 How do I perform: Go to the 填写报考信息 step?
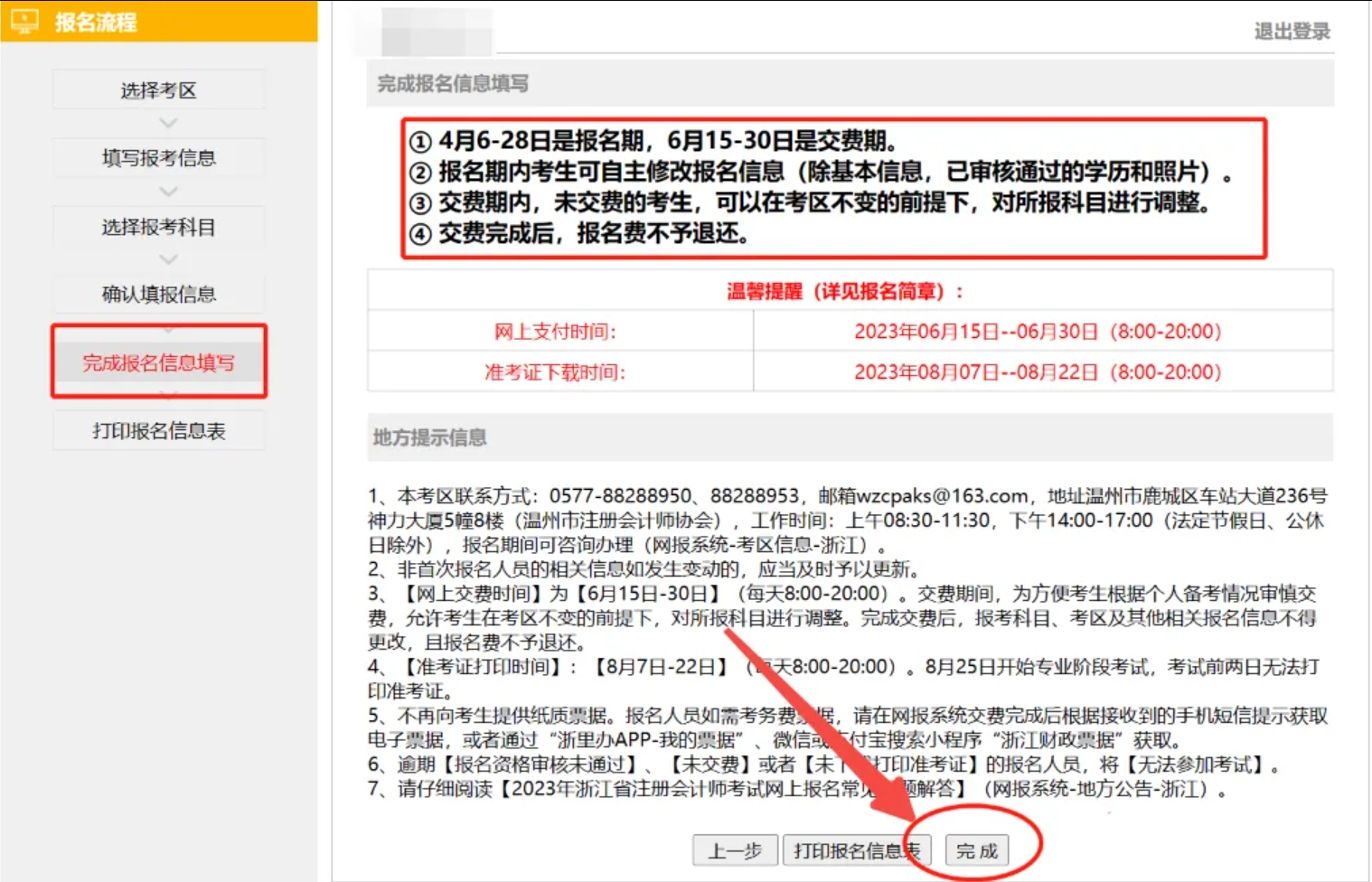[159, 158]
